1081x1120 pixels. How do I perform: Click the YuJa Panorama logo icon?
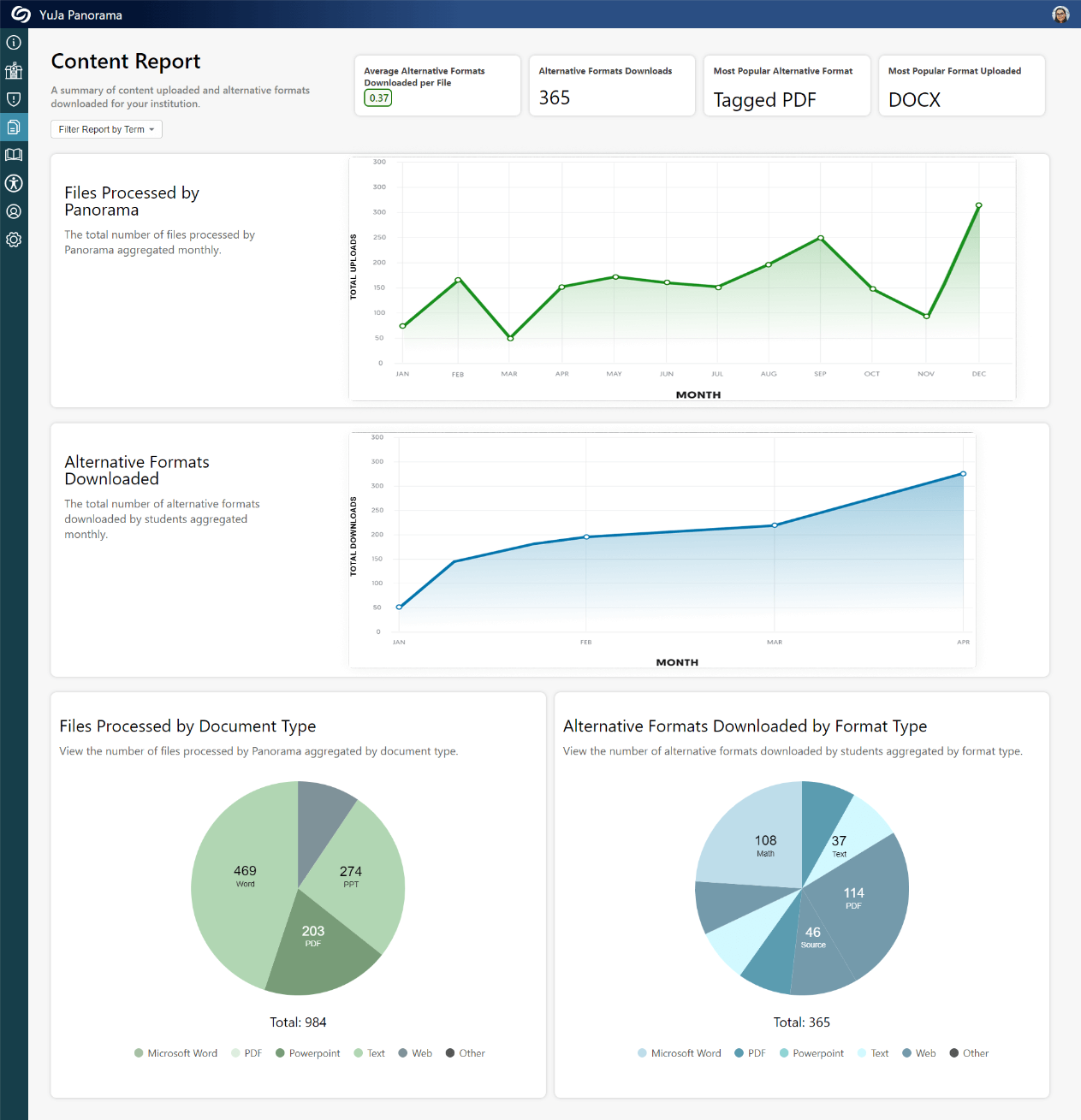tap(21, 15)
